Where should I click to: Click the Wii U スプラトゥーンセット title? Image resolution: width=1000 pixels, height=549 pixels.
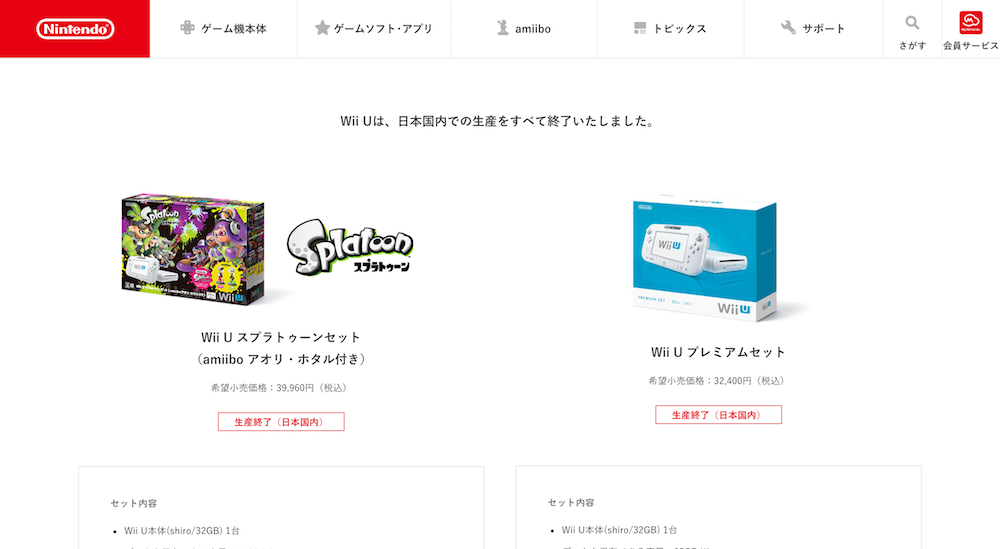(x=281, y=337)
